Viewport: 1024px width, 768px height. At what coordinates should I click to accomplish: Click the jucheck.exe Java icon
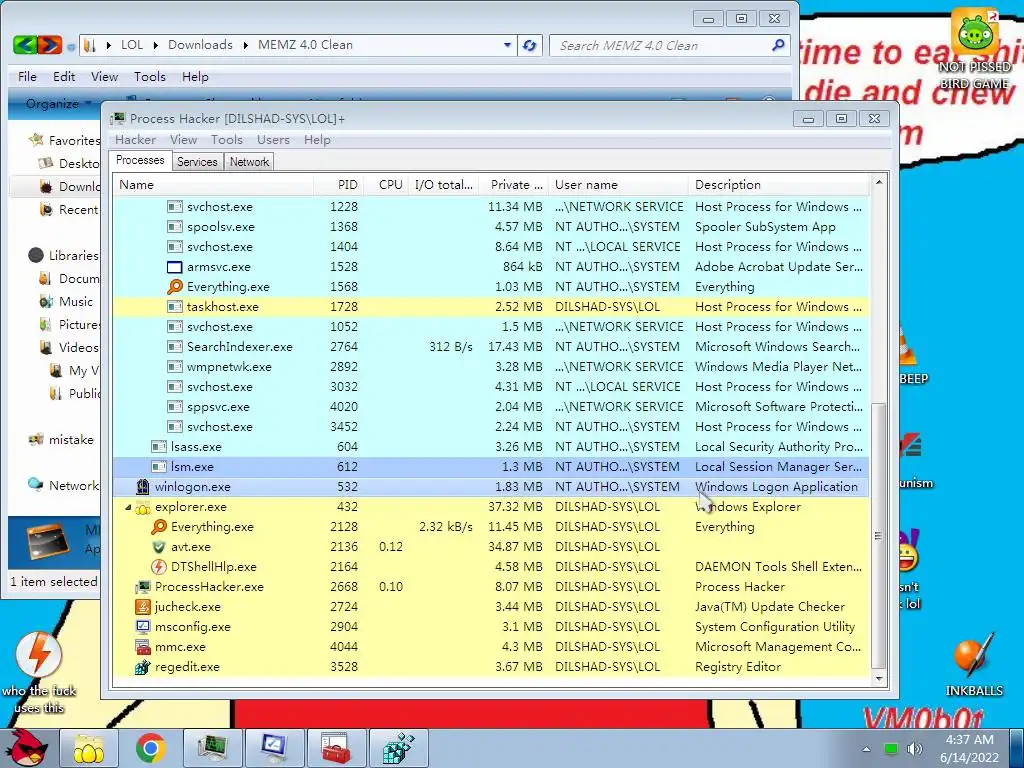click(142, 607)
